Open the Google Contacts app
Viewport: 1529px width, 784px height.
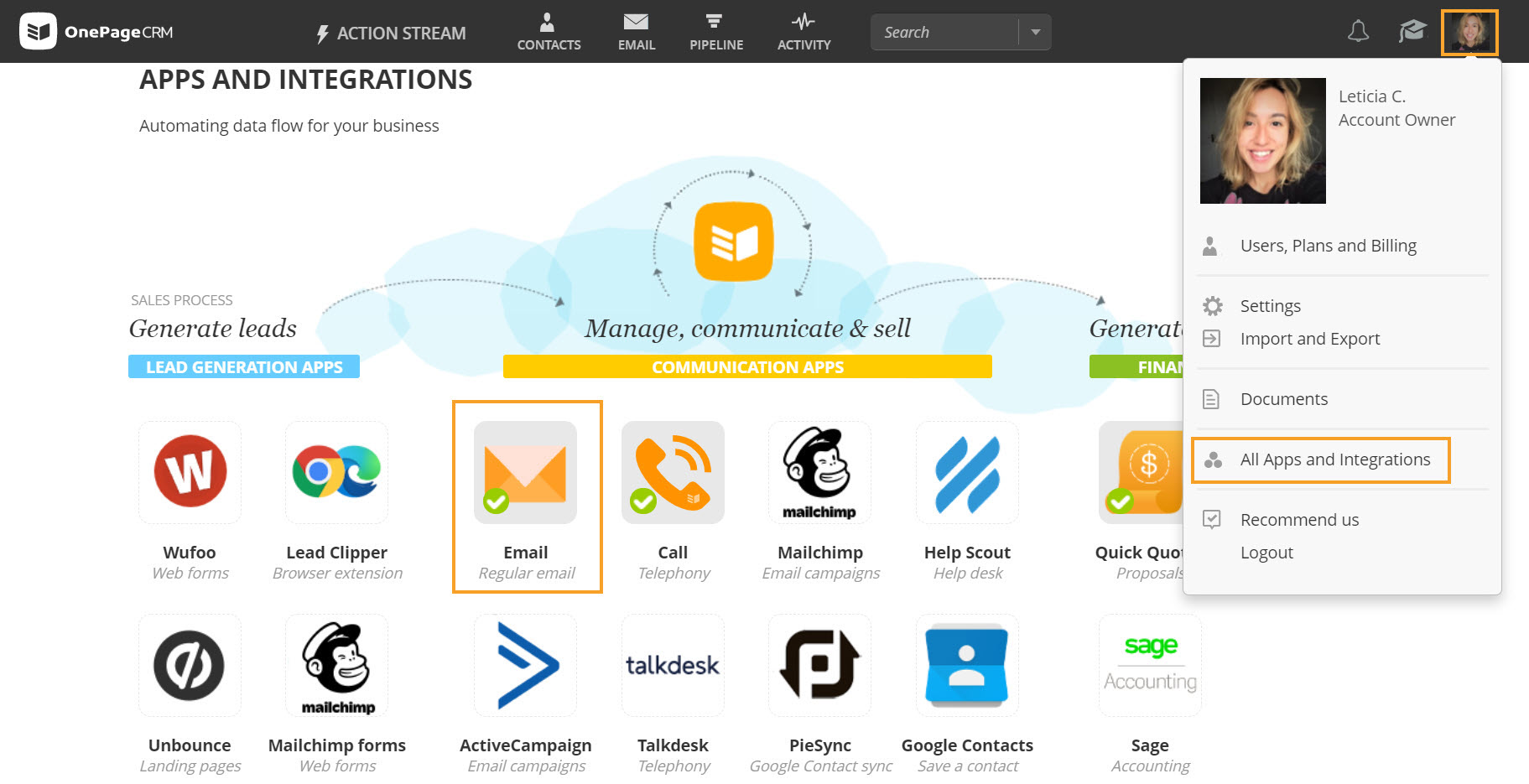tap(967, 665)
